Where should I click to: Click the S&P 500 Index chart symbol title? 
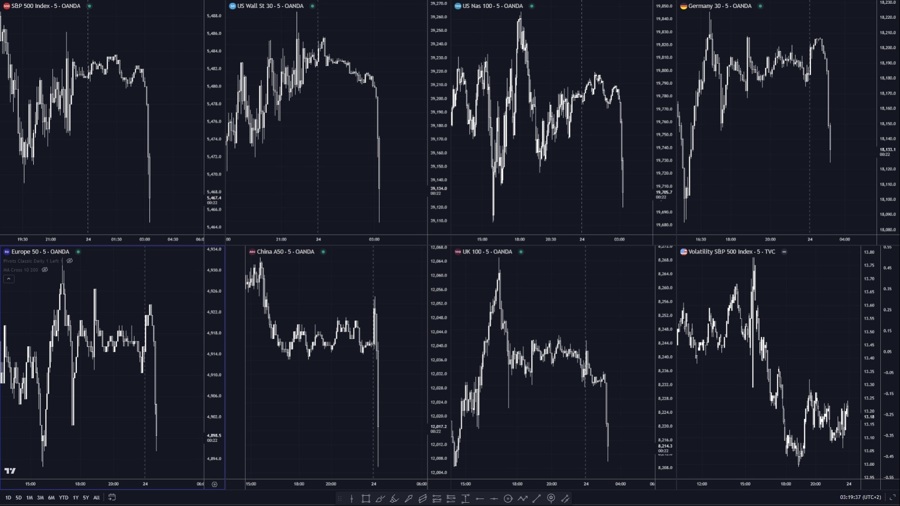click(x=45, y=6)
